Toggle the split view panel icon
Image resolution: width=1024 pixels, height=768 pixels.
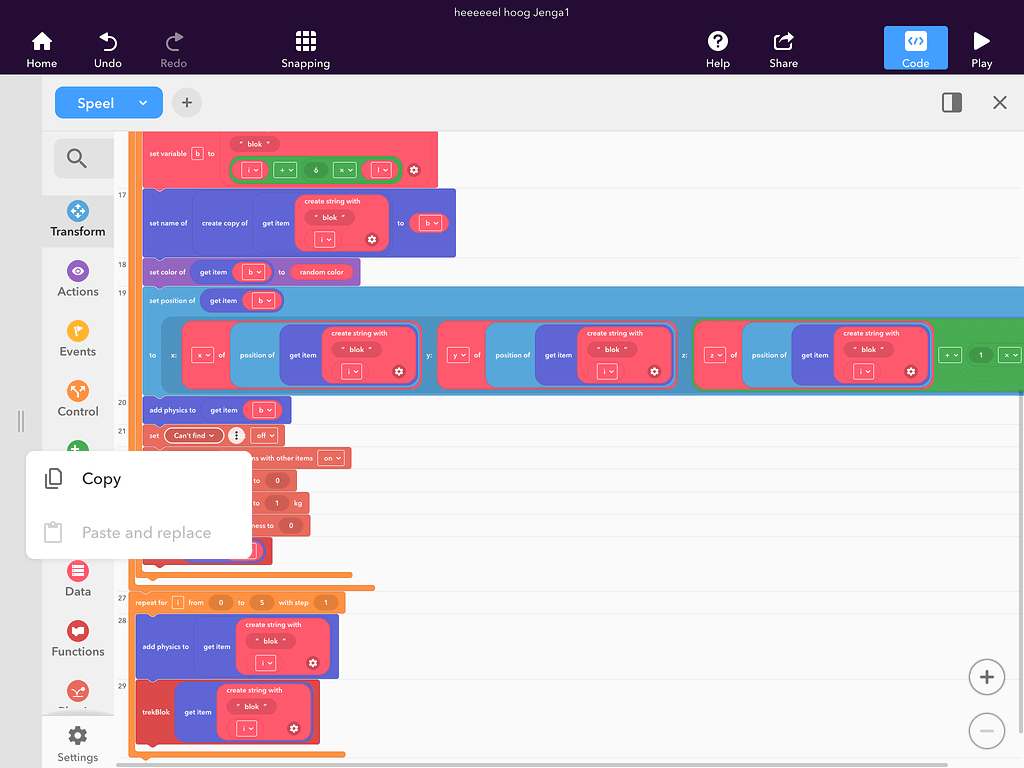point(950,102)
